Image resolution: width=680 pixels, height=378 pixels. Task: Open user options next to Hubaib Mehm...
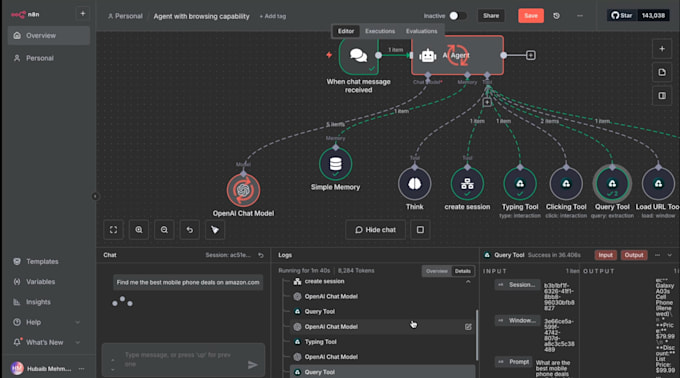coord(82,368)
